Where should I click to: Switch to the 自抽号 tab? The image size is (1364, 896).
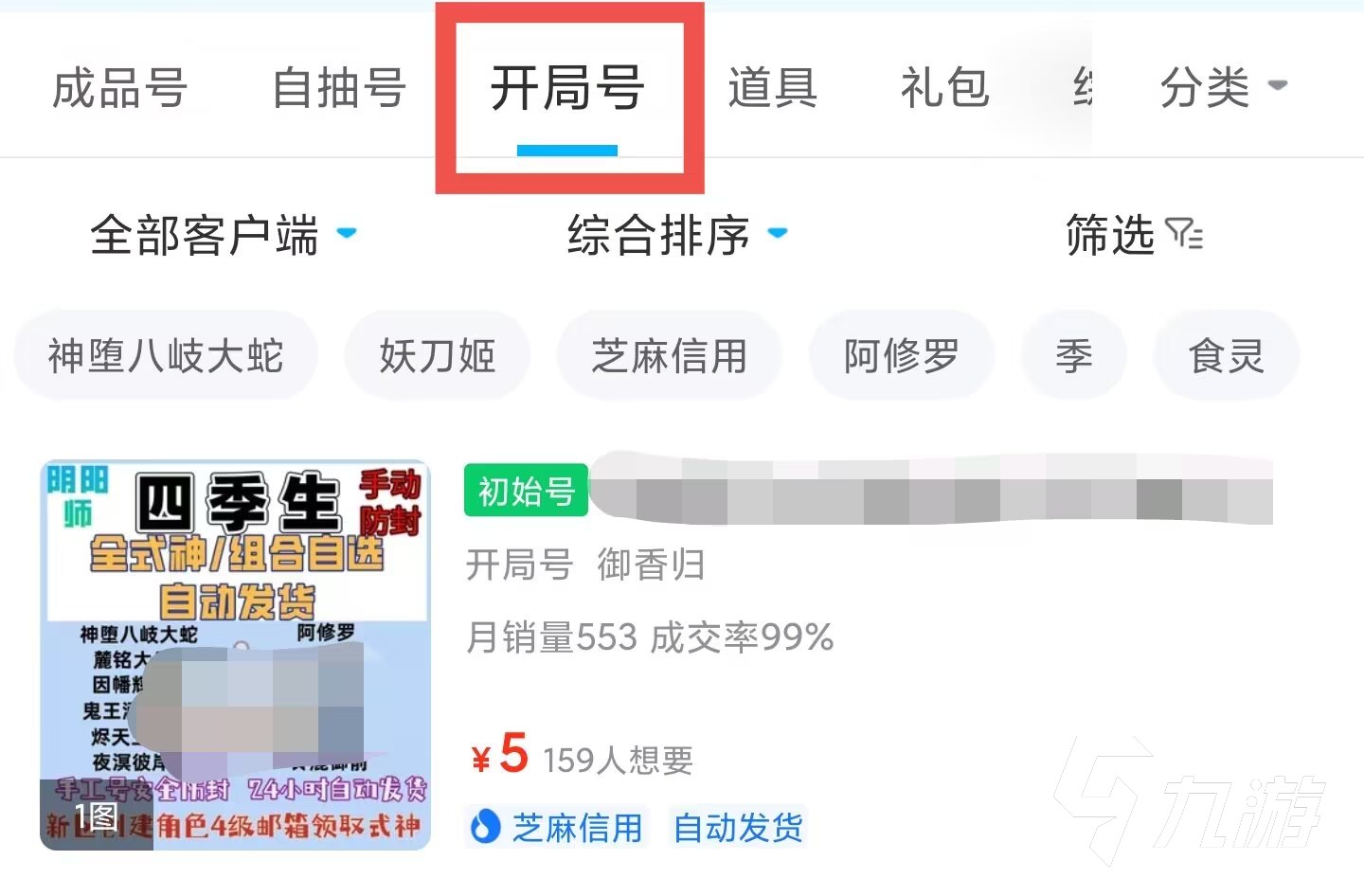(339, 88)
